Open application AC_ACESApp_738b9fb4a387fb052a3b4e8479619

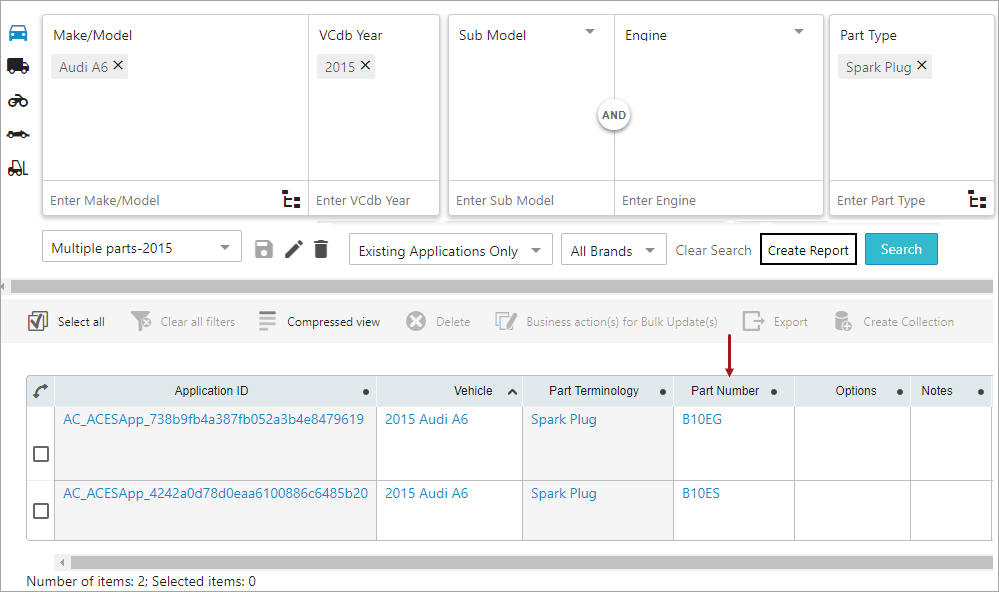pyautogui.click(x=213, y=419)
